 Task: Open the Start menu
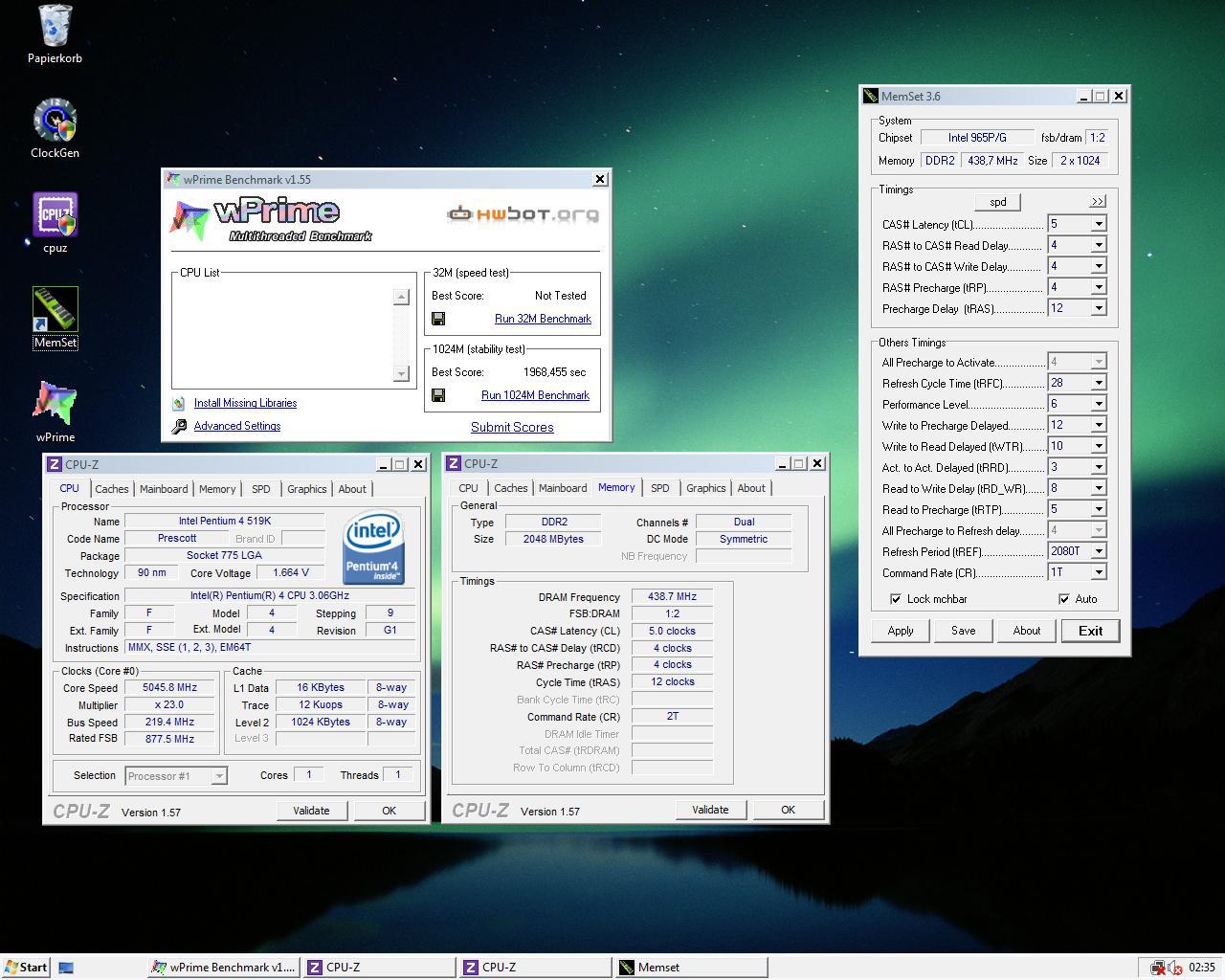pos(26,967)
